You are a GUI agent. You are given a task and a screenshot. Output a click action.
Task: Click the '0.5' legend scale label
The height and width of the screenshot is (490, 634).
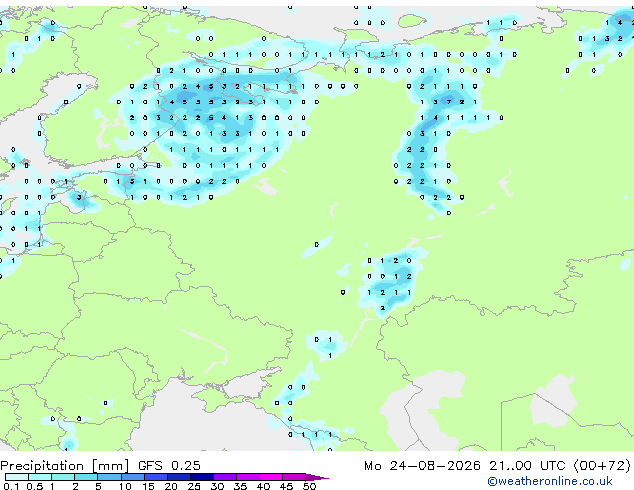point(35,486)
